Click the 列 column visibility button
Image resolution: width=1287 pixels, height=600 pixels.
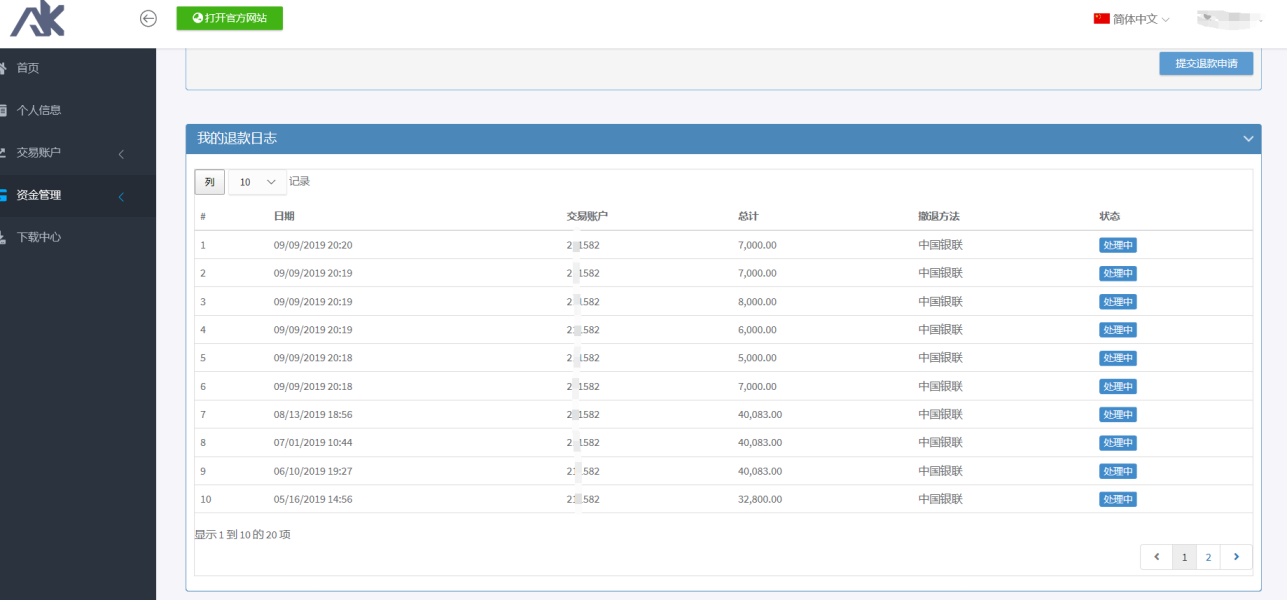coord(209,182)
